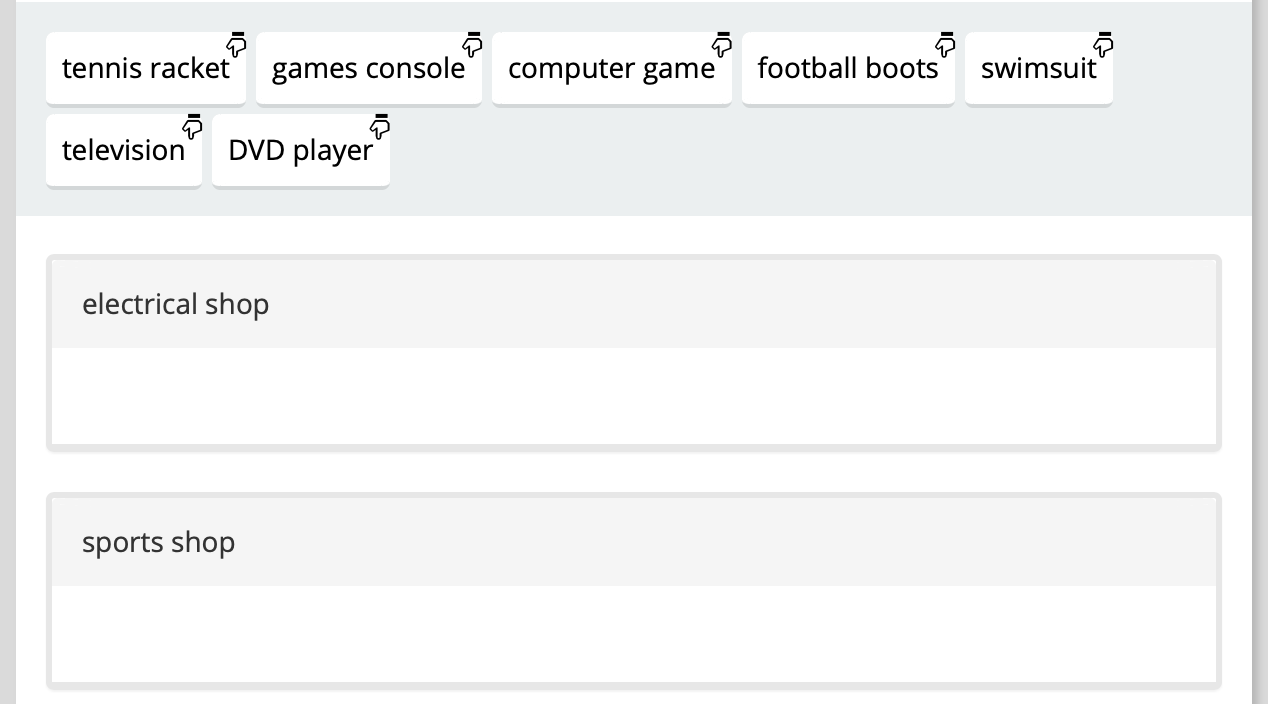Click the gap between the two shop boxes
Viewport: 1268px width, 704px height.
coord(633,472)
